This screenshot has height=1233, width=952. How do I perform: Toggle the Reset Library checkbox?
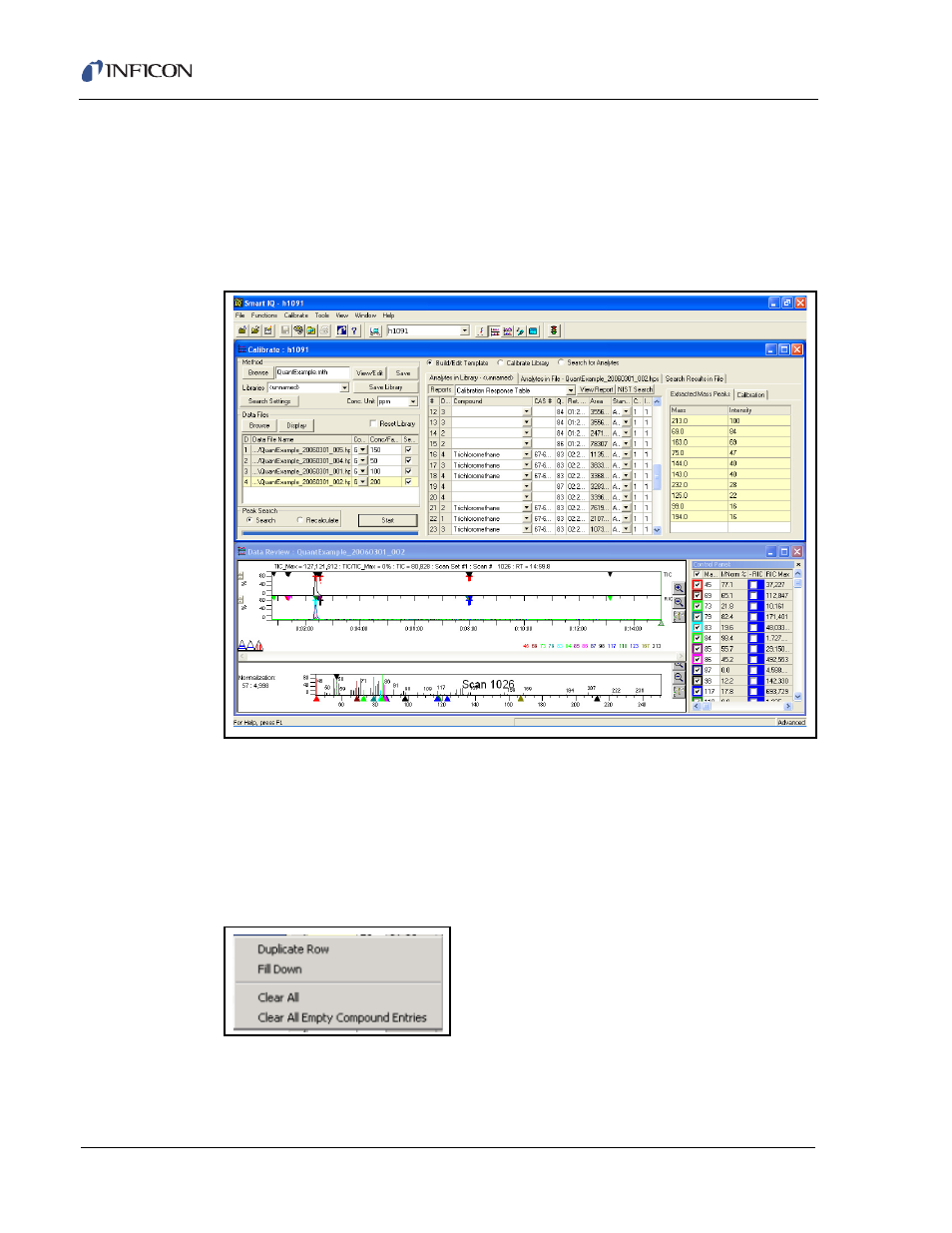coord(373,424)
